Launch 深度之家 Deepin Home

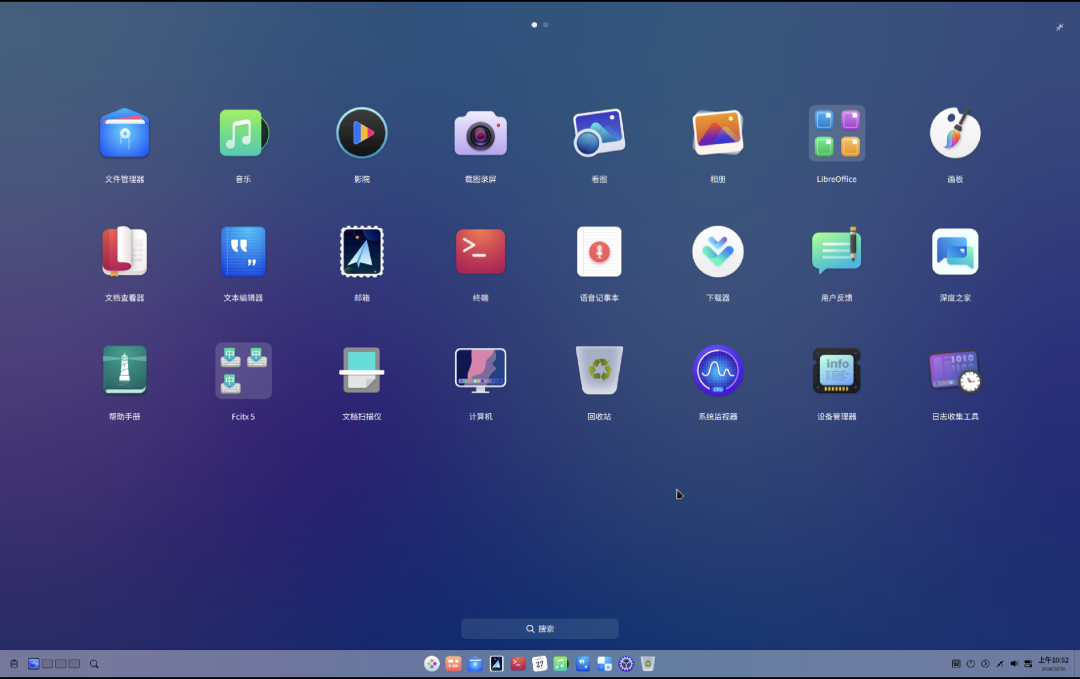click(x=955, y=251)
